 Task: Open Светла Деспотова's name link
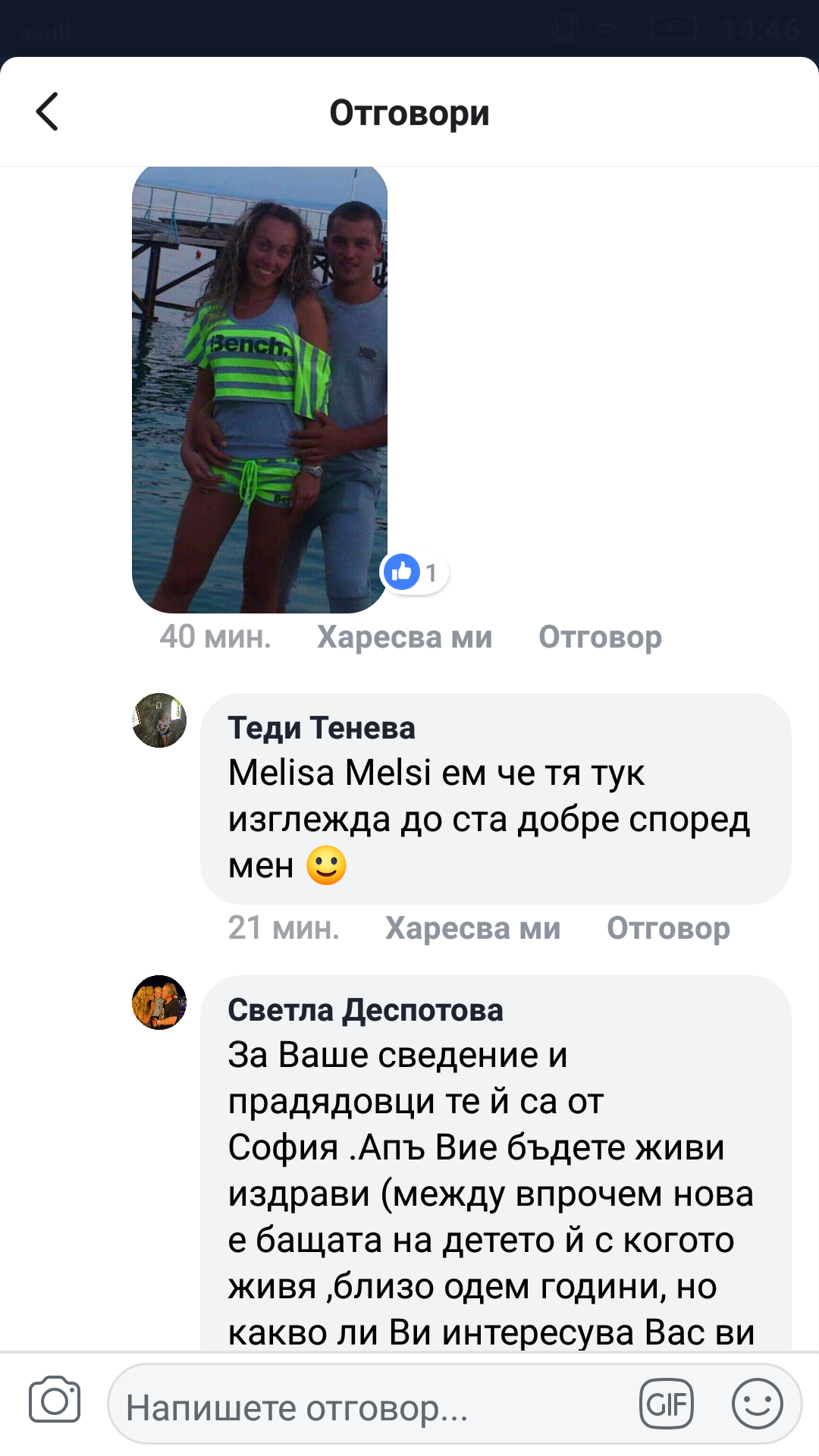click(x=366, y=1010)
